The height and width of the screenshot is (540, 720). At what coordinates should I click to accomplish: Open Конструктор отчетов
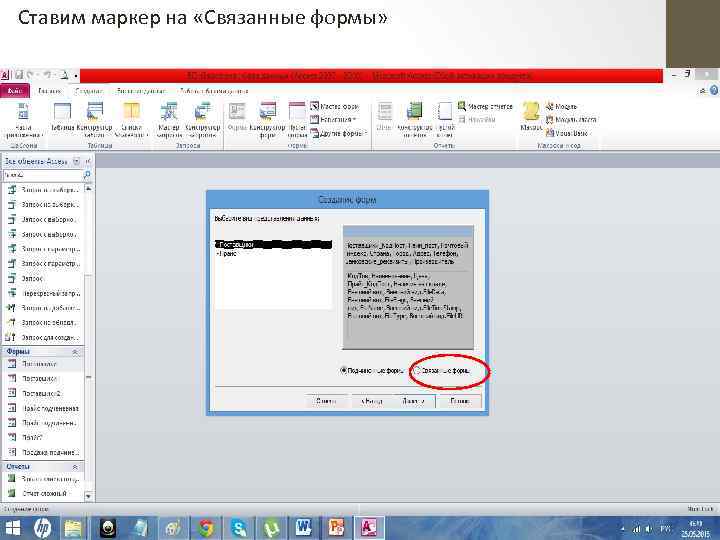tap(415, 120)
